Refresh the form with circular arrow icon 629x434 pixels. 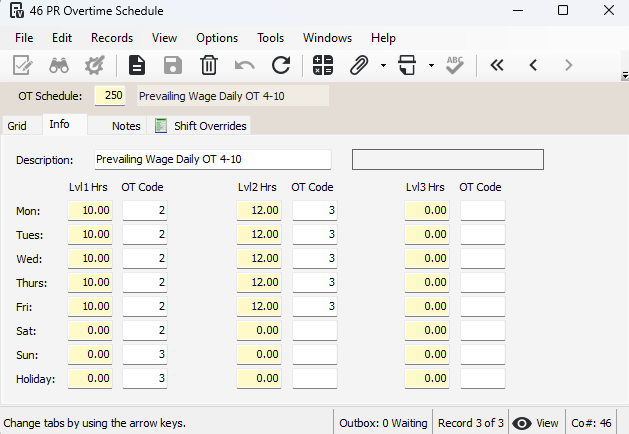(x=281, y=65)
